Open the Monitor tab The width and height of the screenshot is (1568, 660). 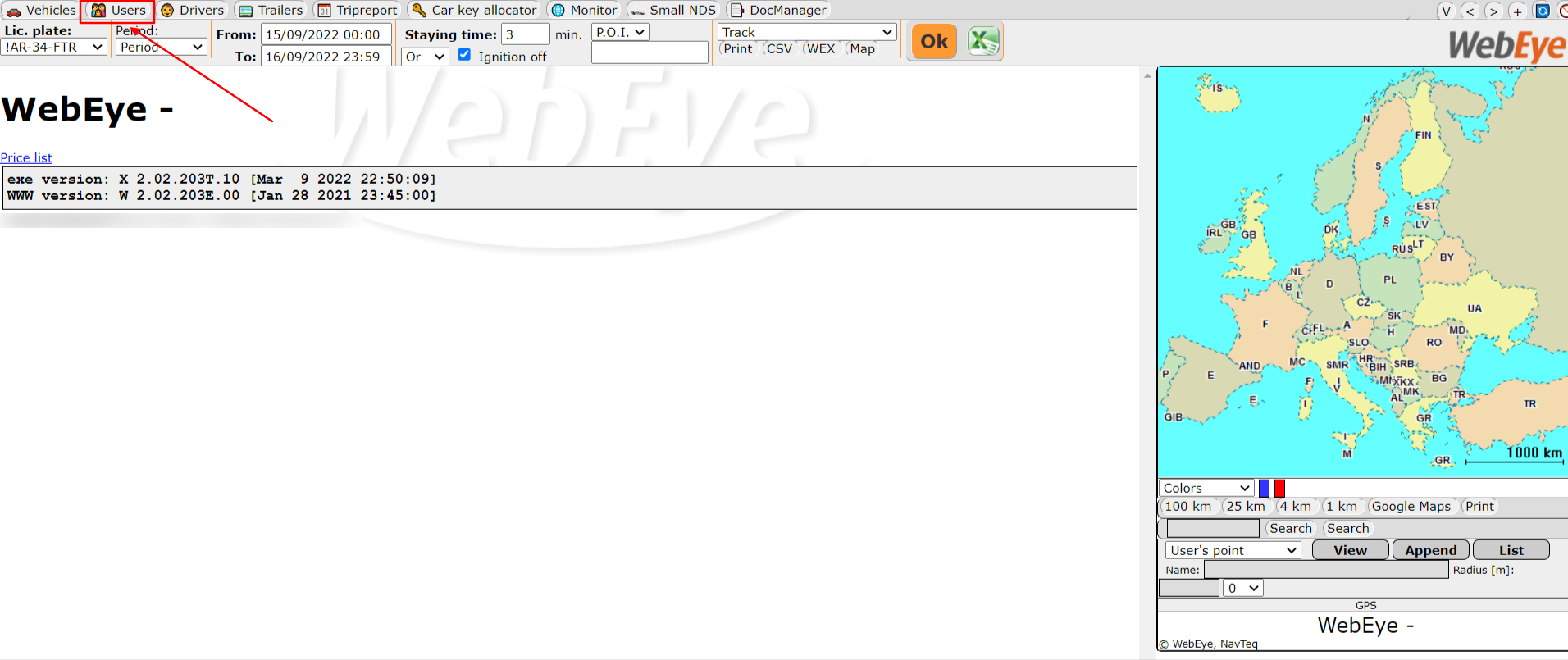584,10
